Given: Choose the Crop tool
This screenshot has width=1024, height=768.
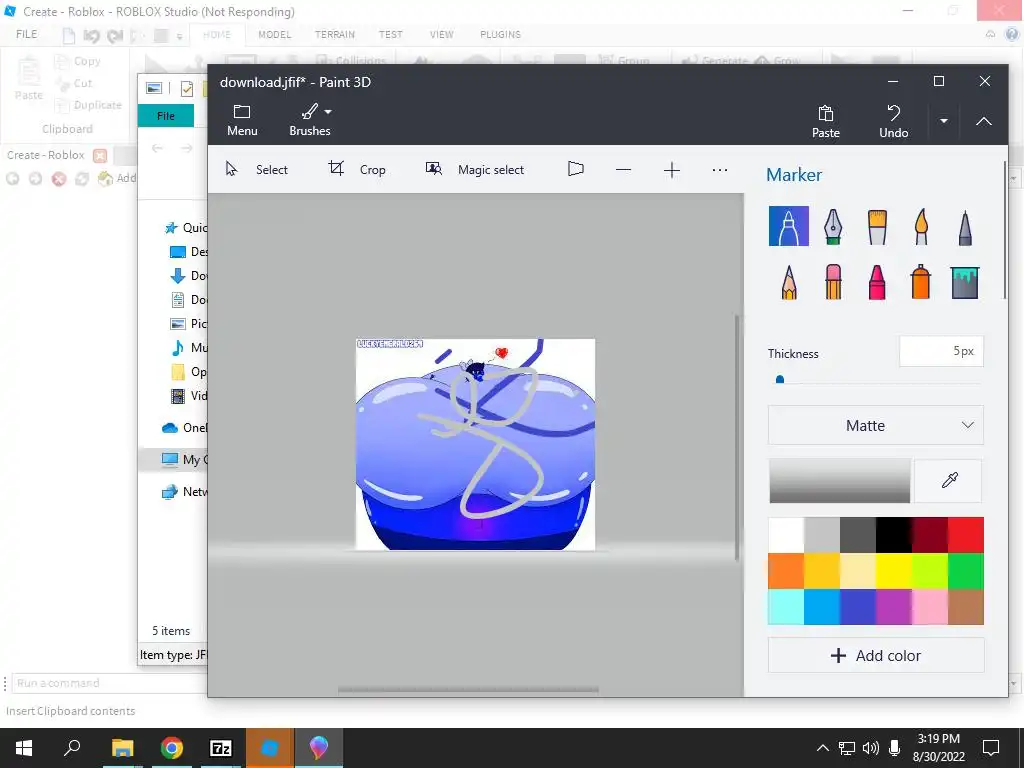Looking at the screenshot, I should point(357,170).
